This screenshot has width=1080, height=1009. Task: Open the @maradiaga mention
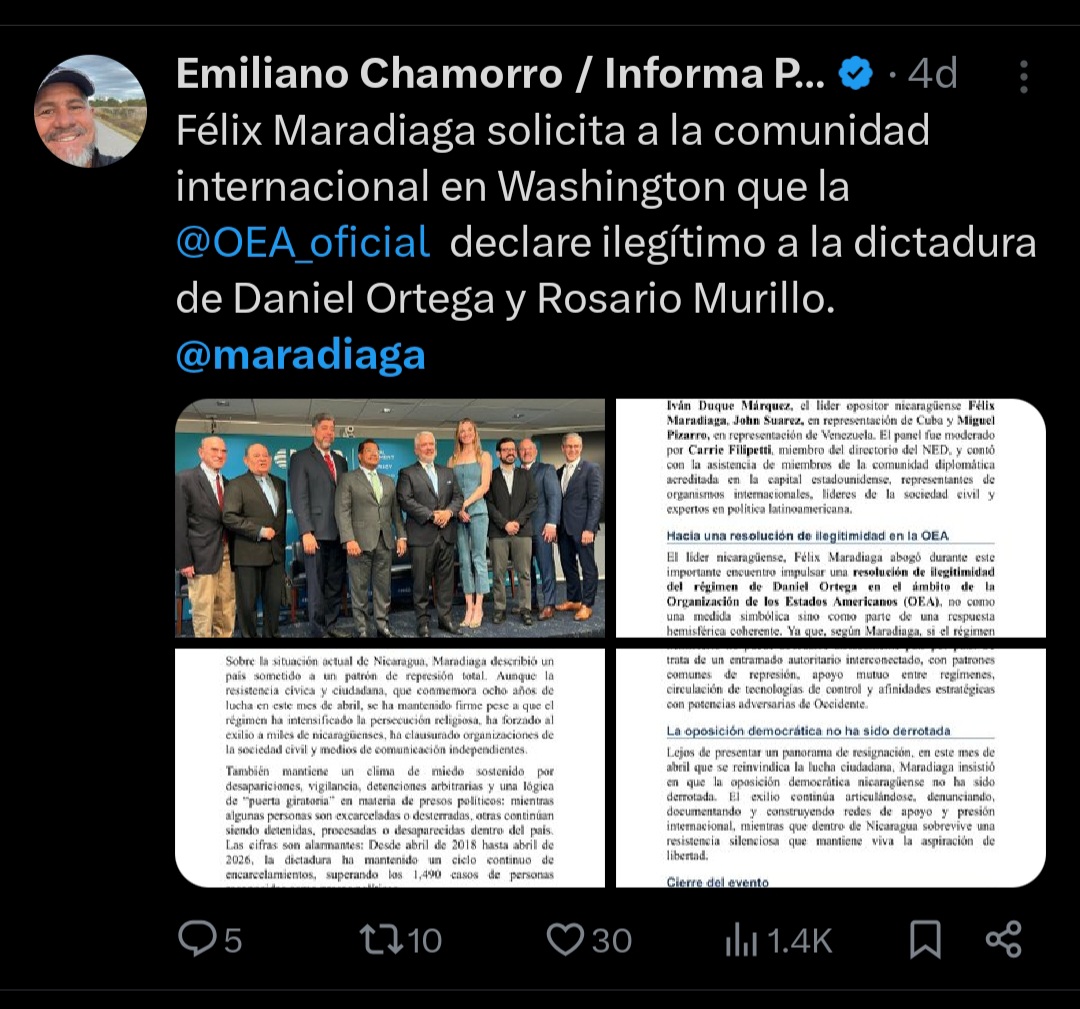click(x=300, y=355)
